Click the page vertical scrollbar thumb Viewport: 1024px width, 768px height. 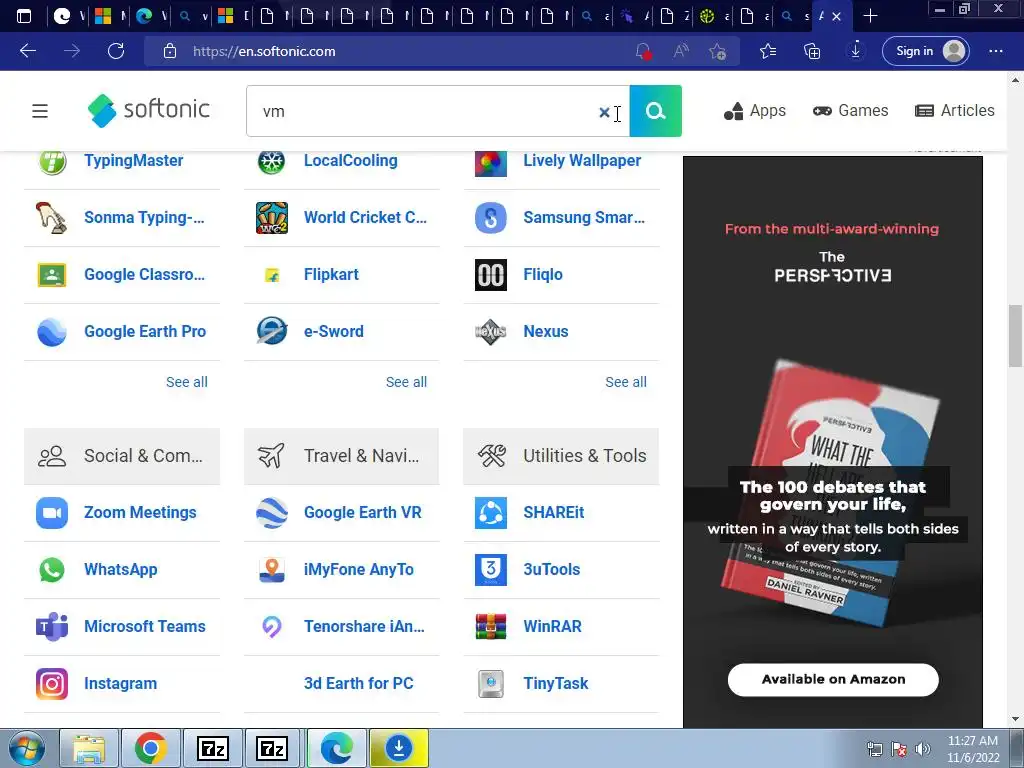pos(1016,336)
